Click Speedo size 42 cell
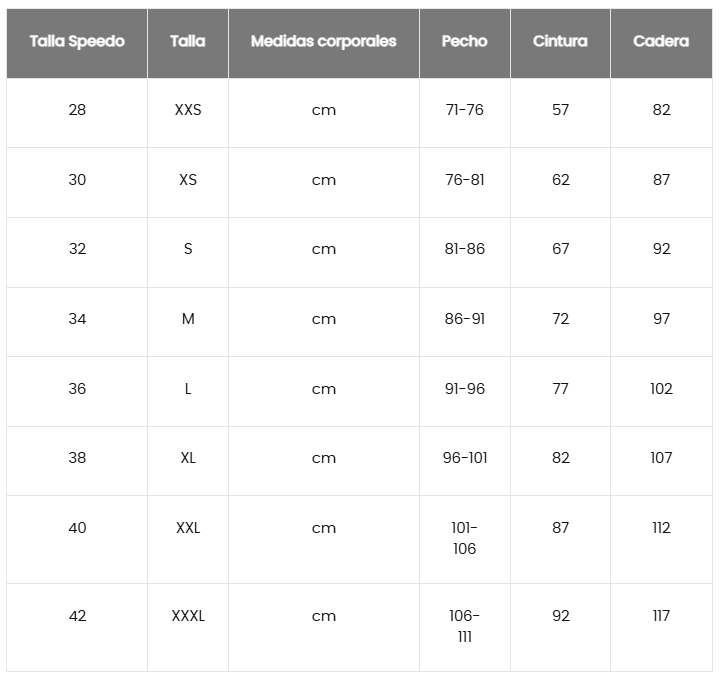The width and height of the screenshot is (722, 682). [77, 616]
